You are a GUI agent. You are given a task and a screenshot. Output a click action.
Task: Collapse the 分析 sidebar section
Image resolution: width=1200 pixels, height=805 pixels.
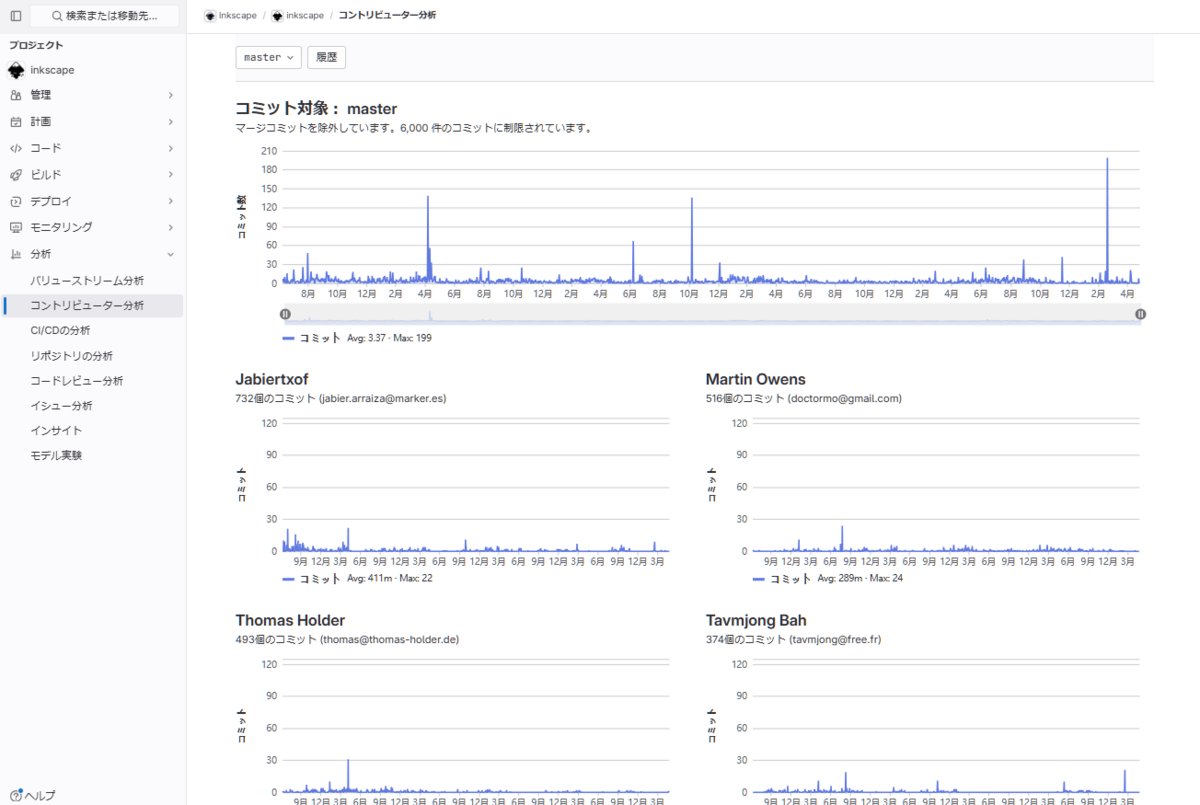[x=170, y=254]
